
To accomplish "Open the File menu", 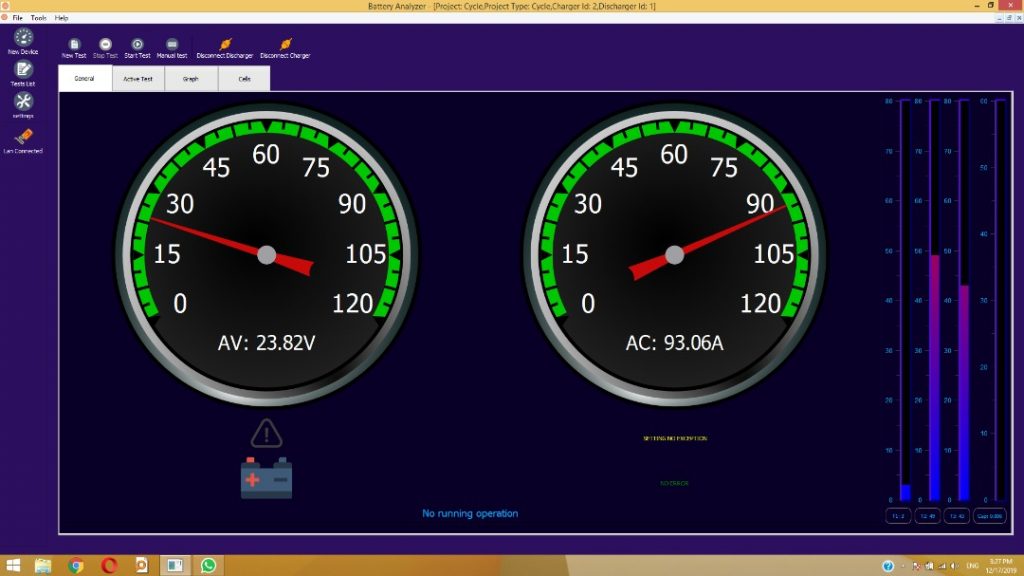I will [x=18, y=18].
